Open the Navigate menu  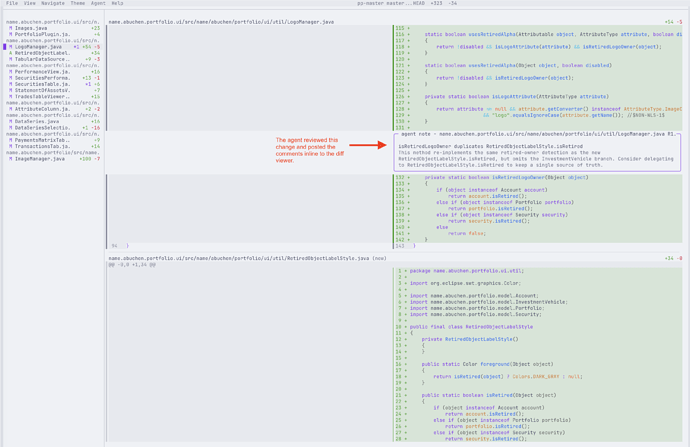53,3
